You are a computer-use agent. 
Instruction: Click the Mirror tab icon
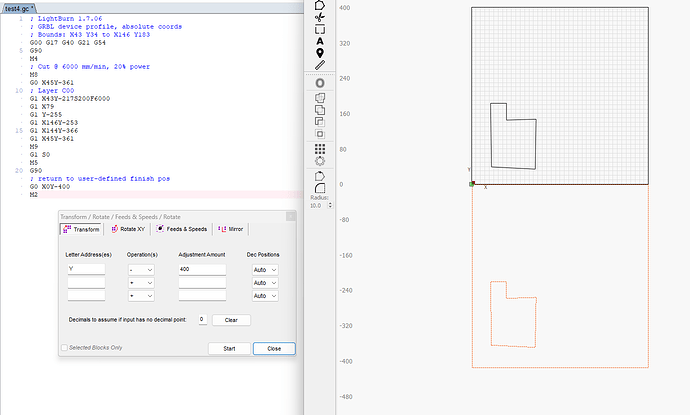pyautogui.click(x=222, y=229)
